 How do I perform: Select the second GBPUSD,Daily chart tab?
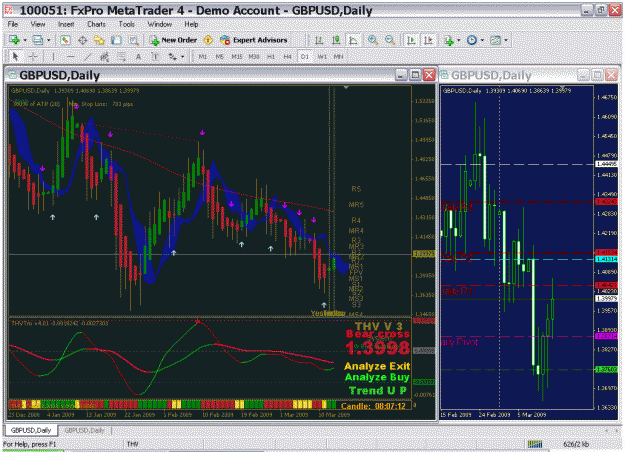(84, 430)
